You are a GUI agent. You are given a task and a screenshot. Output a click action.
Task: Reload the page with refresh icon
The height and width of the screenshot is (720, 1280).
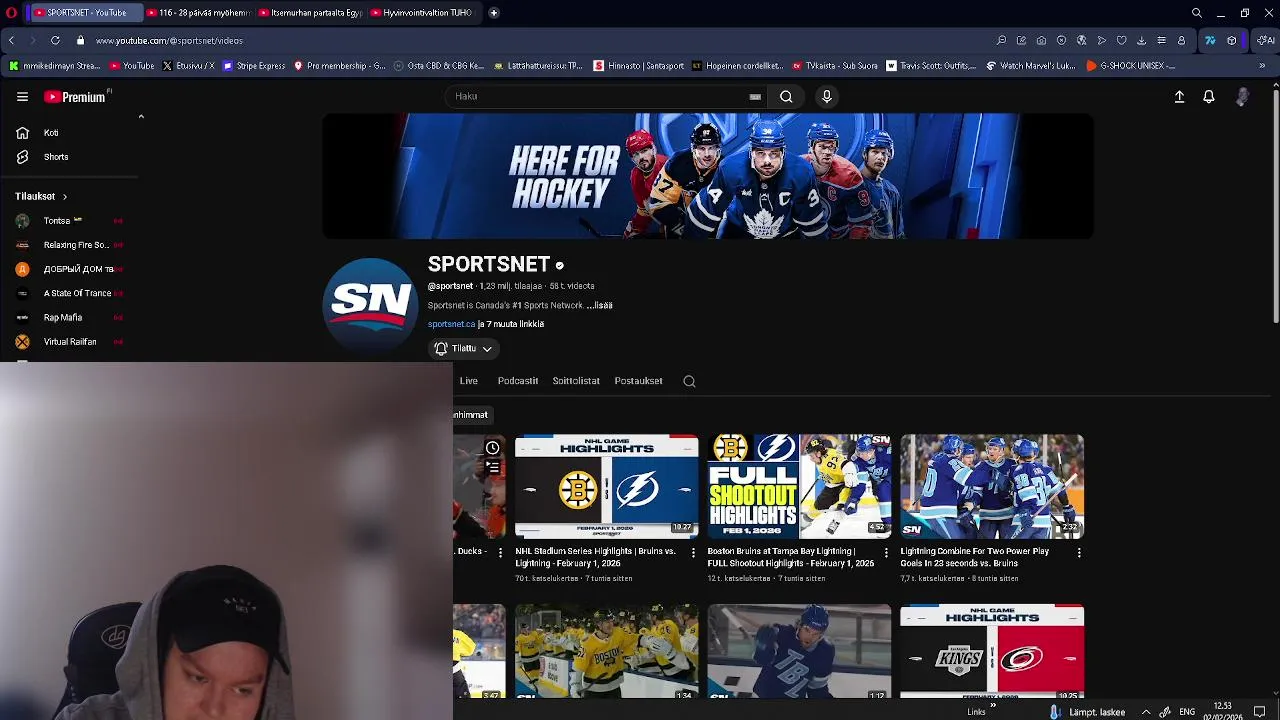[55, 41]
